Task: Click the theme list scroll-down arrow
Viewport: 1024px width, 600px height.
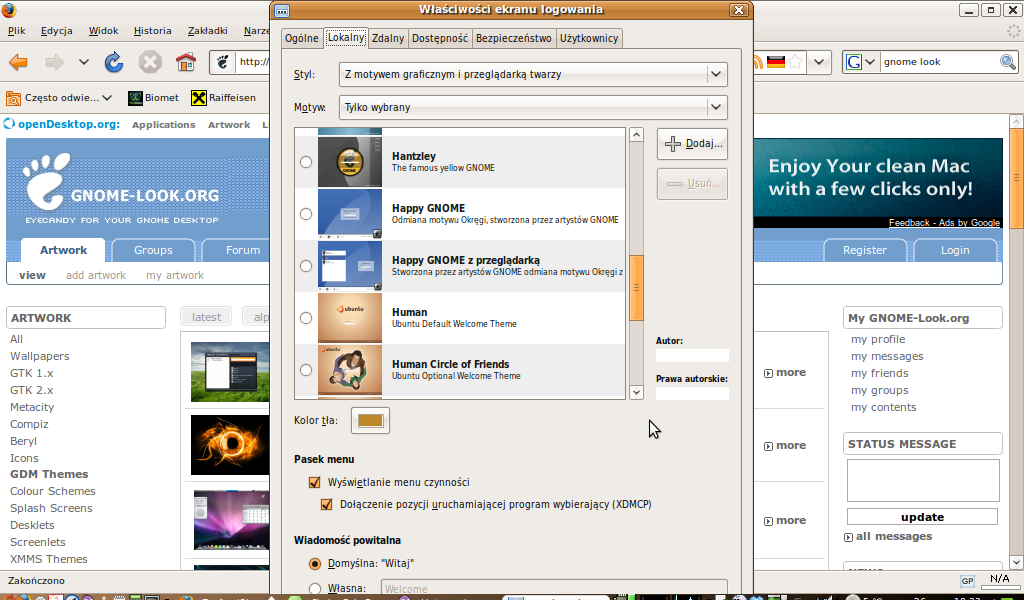Action: [636, 392]
